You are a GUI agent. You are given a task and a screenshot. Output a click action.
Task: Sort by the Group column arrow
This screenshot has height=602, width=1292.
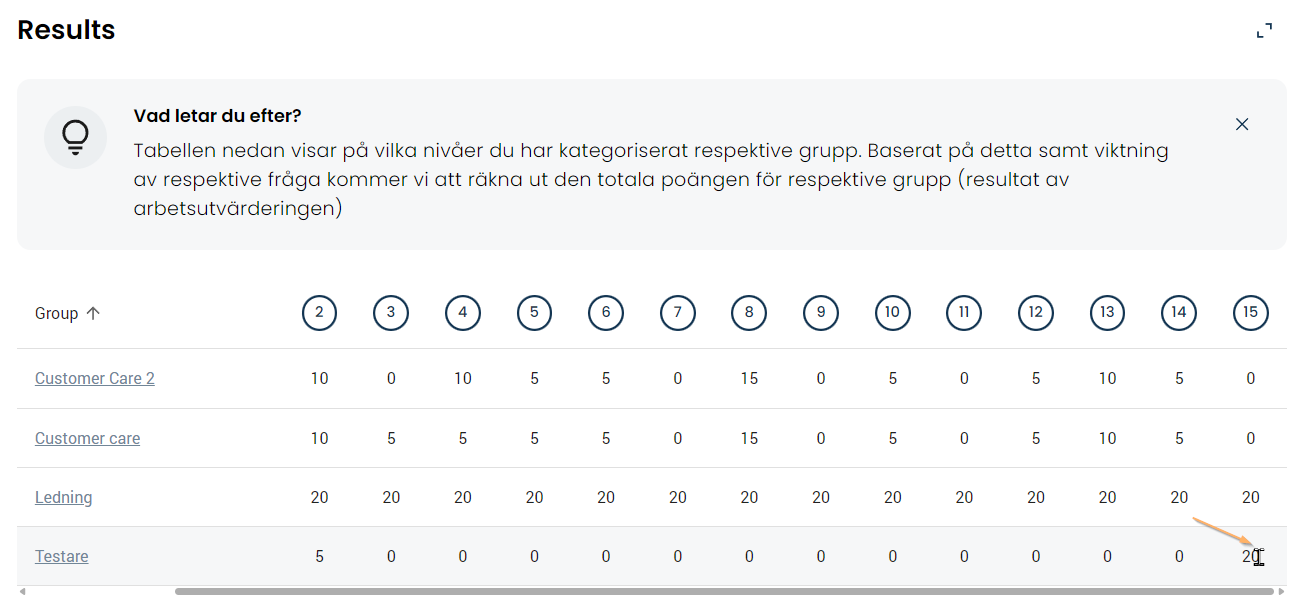coord(94,313)
